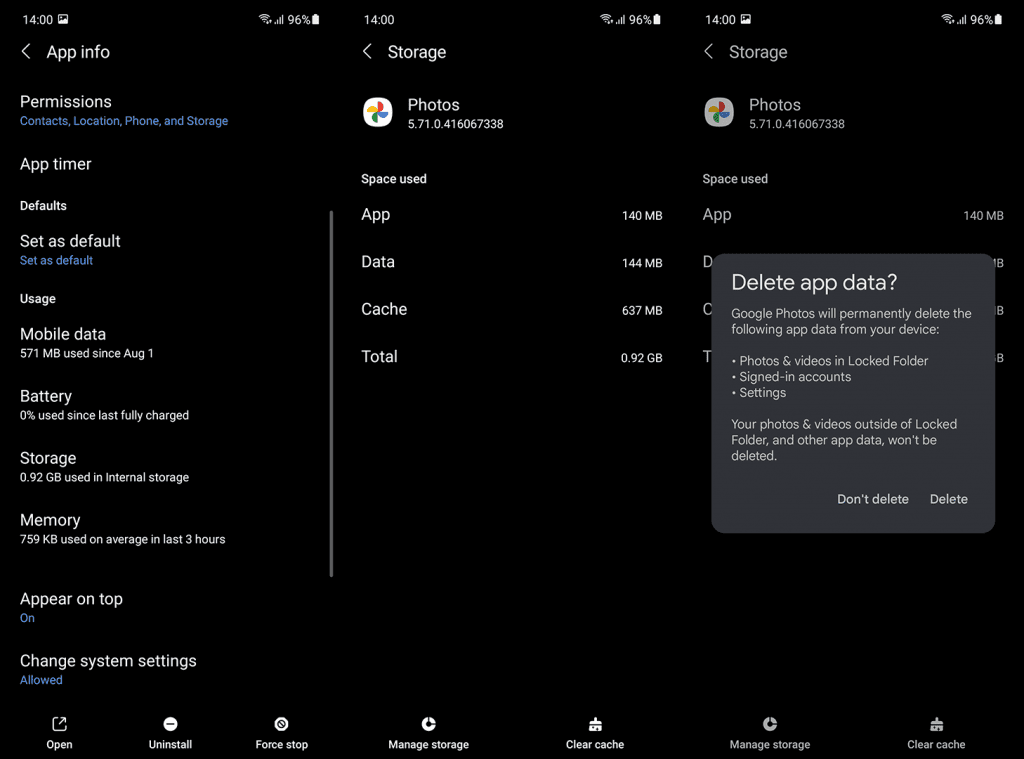Tap the dimmed Photos app icon behind dialog

[719, 112]
